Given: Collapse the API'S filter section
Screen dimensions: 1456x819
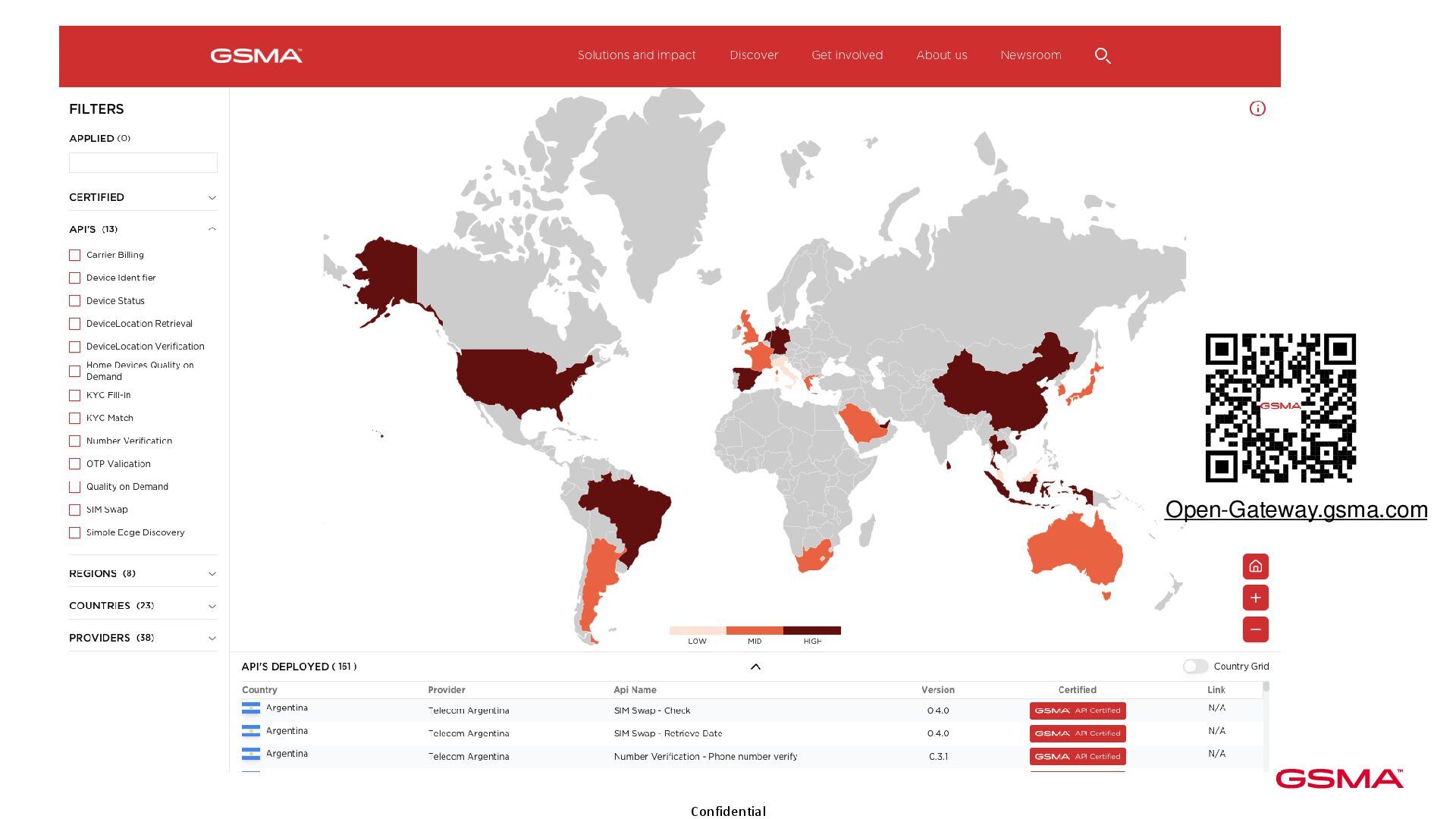Looking at the screenshot, I should (143, 229).
